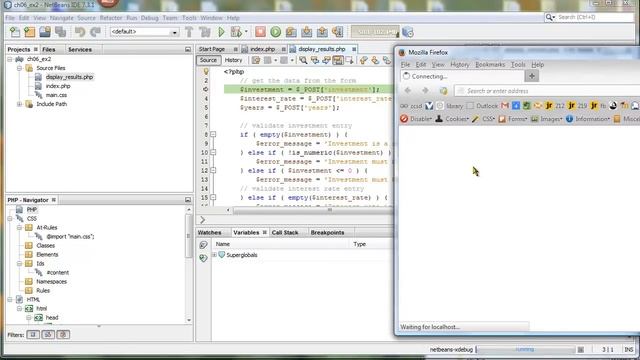This screenshot has height=360, width=640.
Task: Expand the Include Path node
Action: point(19,104)
